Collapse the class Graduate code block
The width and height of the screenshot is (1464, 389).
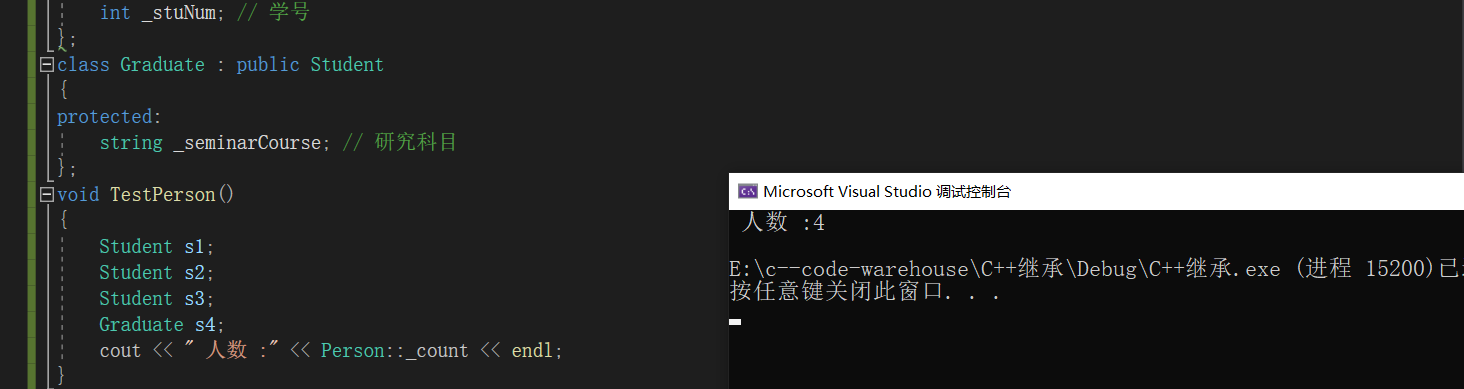pos(45,65)
